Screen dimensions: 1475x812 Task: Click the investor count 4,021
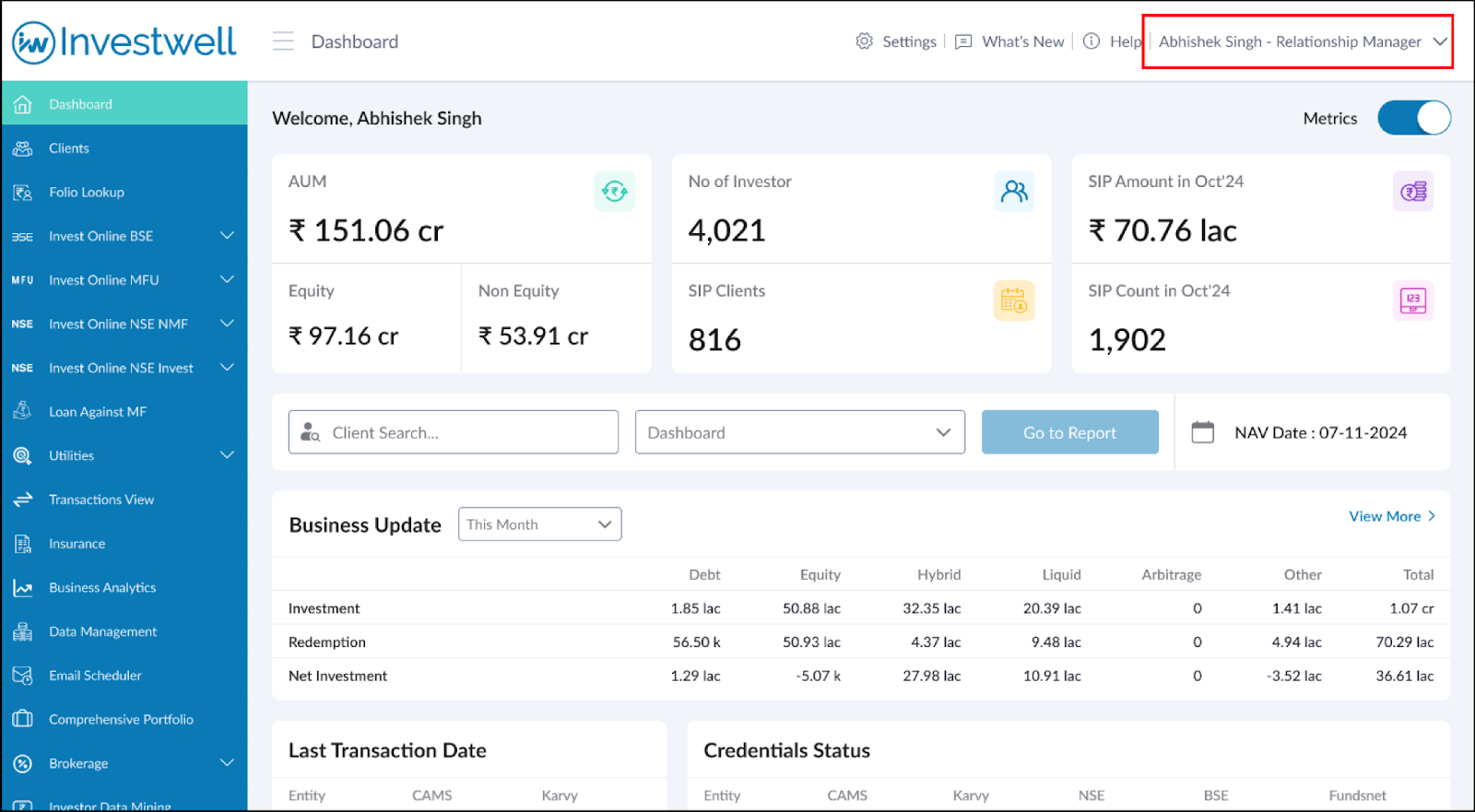coord(727,230)
